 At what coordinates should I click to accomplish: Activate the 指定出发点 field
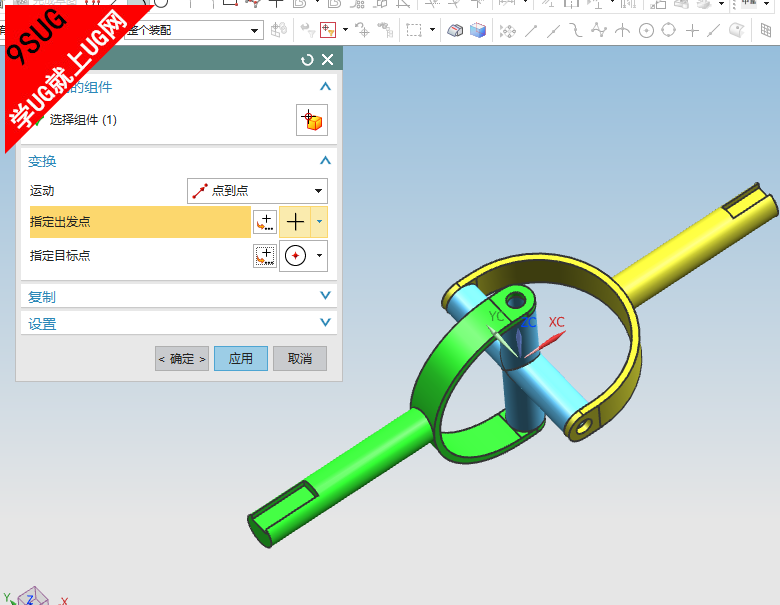pos(140,222)
